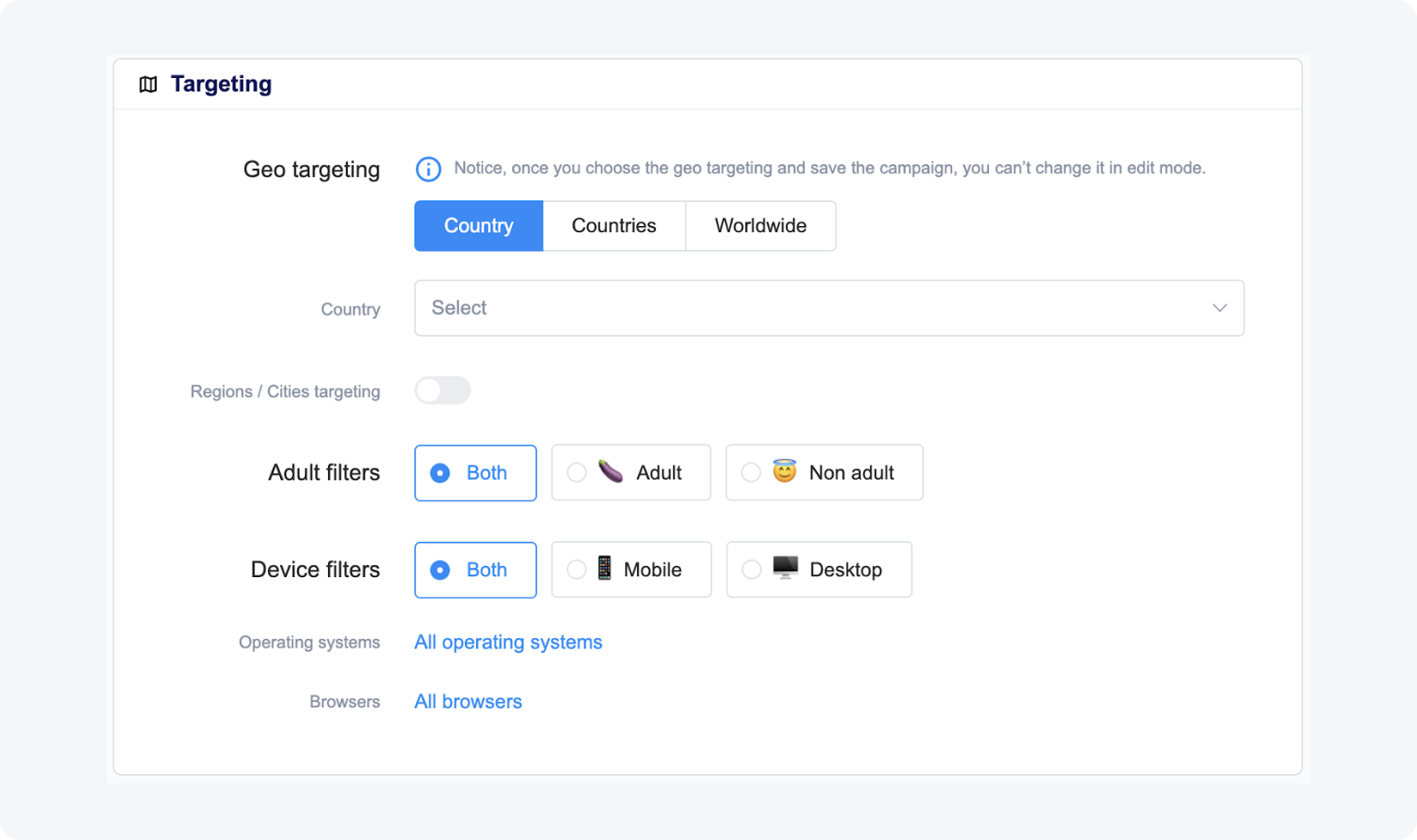
Task: Click the phone icon in Mobile option
Action: [x=604, y=569]
